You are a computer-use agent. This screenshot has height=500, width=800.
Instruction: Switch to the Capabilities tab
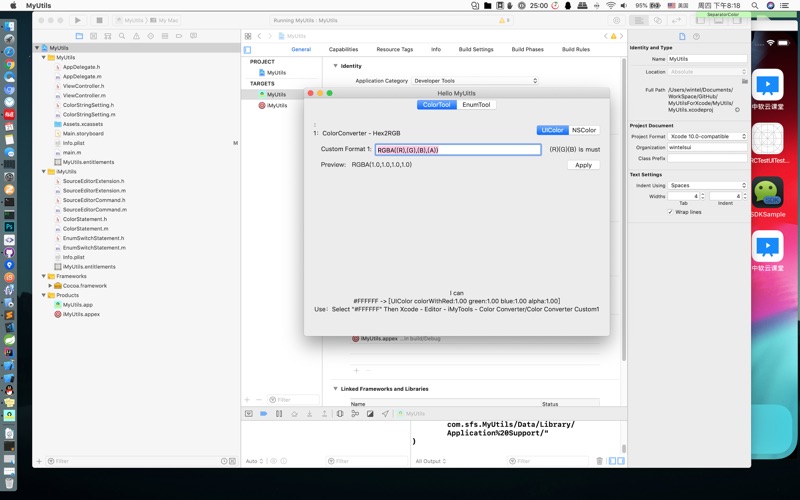coord(343,49)
